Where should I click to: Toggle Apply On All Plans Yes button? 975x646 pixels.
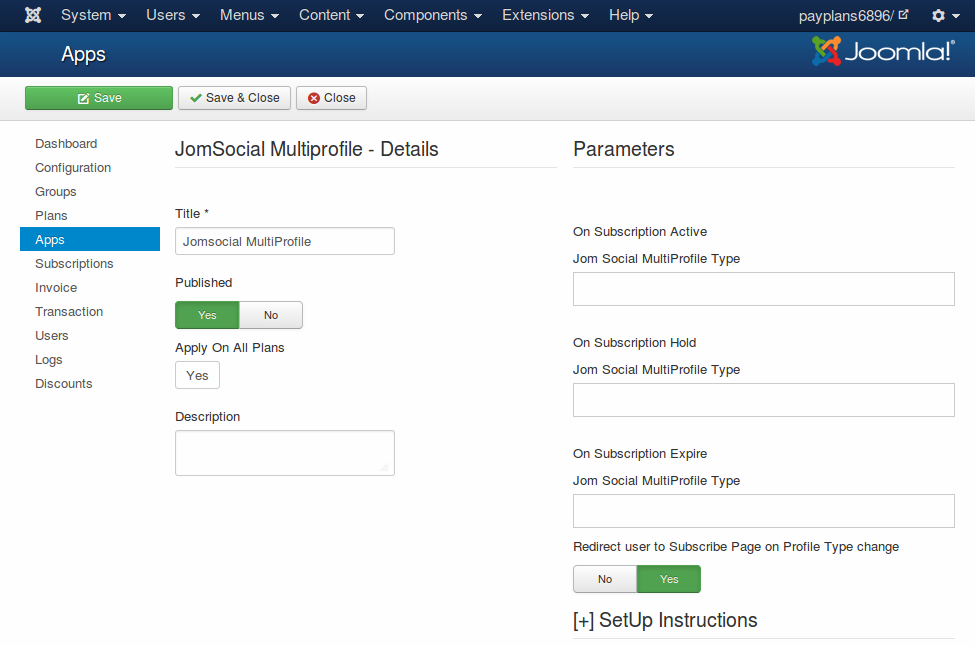click(x=197, y=376)
